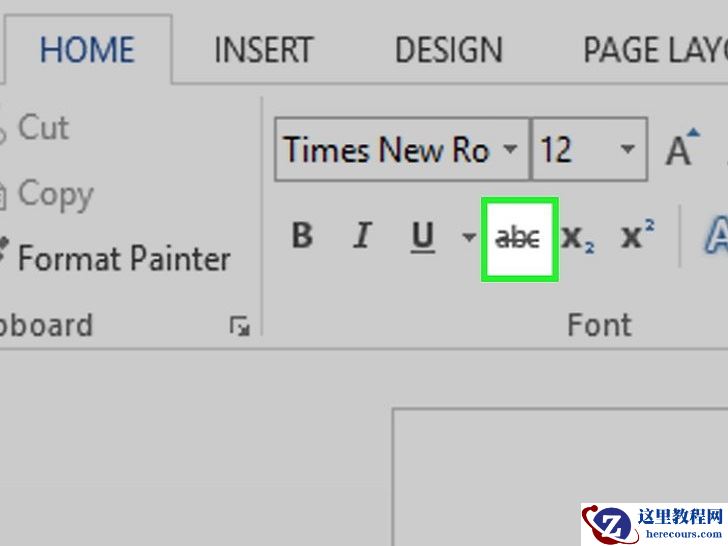Toggle bold formatting
Image resolution: width=728 pixels, height=546 pixels.
(302, 237)
